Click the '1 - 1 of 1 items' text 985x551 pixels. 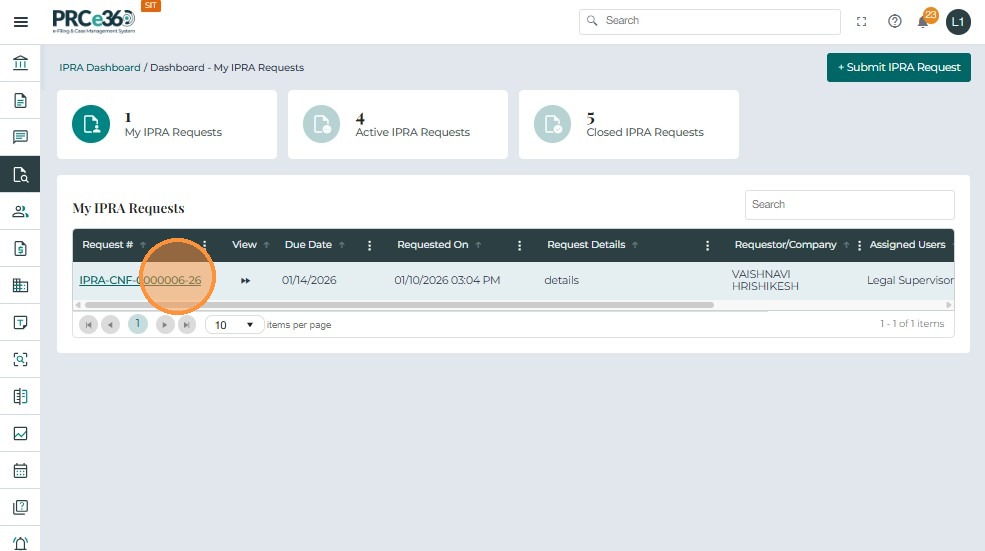pyautogui.click(x=912, y=324)
